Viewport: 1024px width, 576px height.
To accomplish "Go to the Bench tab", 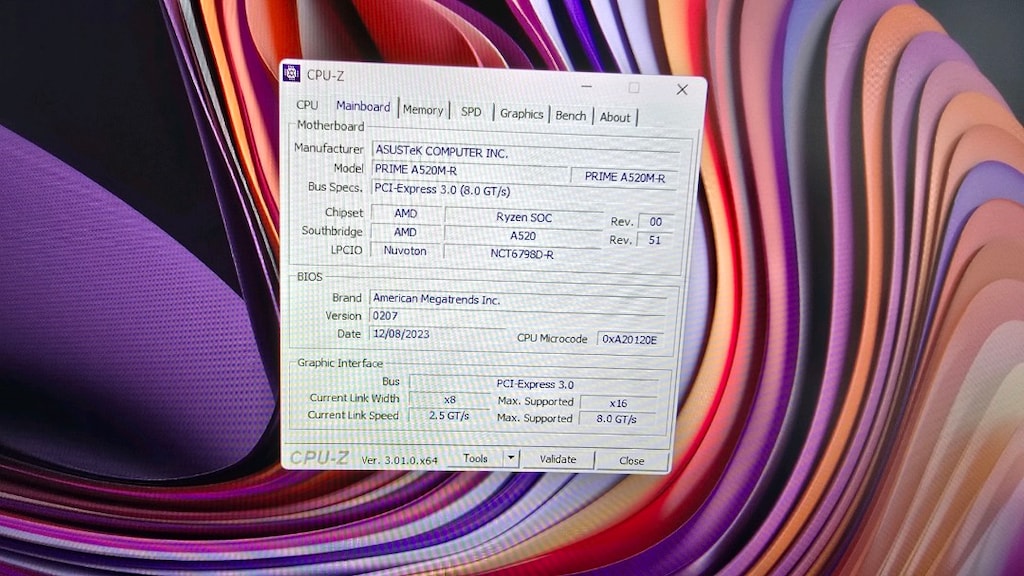I will pos(571,116).
